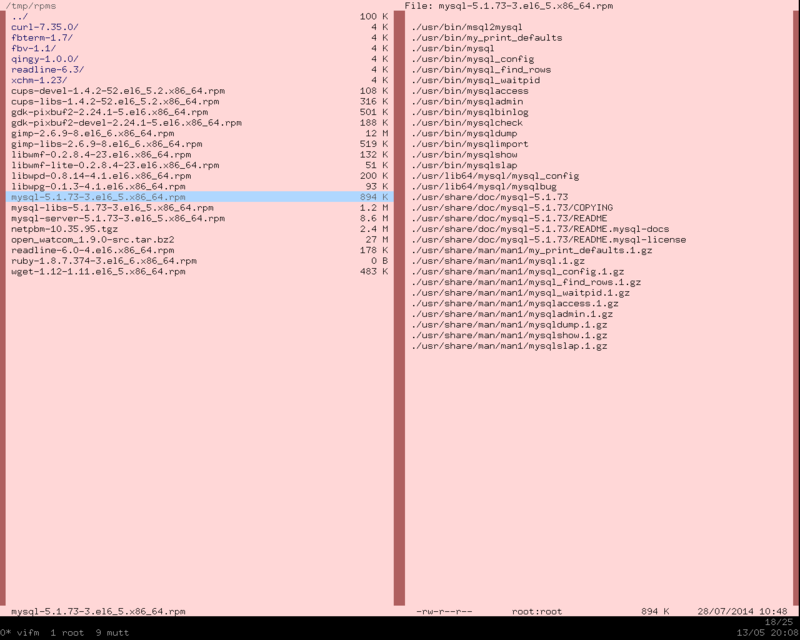The width and height of the screenshot is (800, 640).
Task: Select ruby-1.8.7.374-3.el6_6.x86_64.rpm file
Action: [x=199, y=261]
